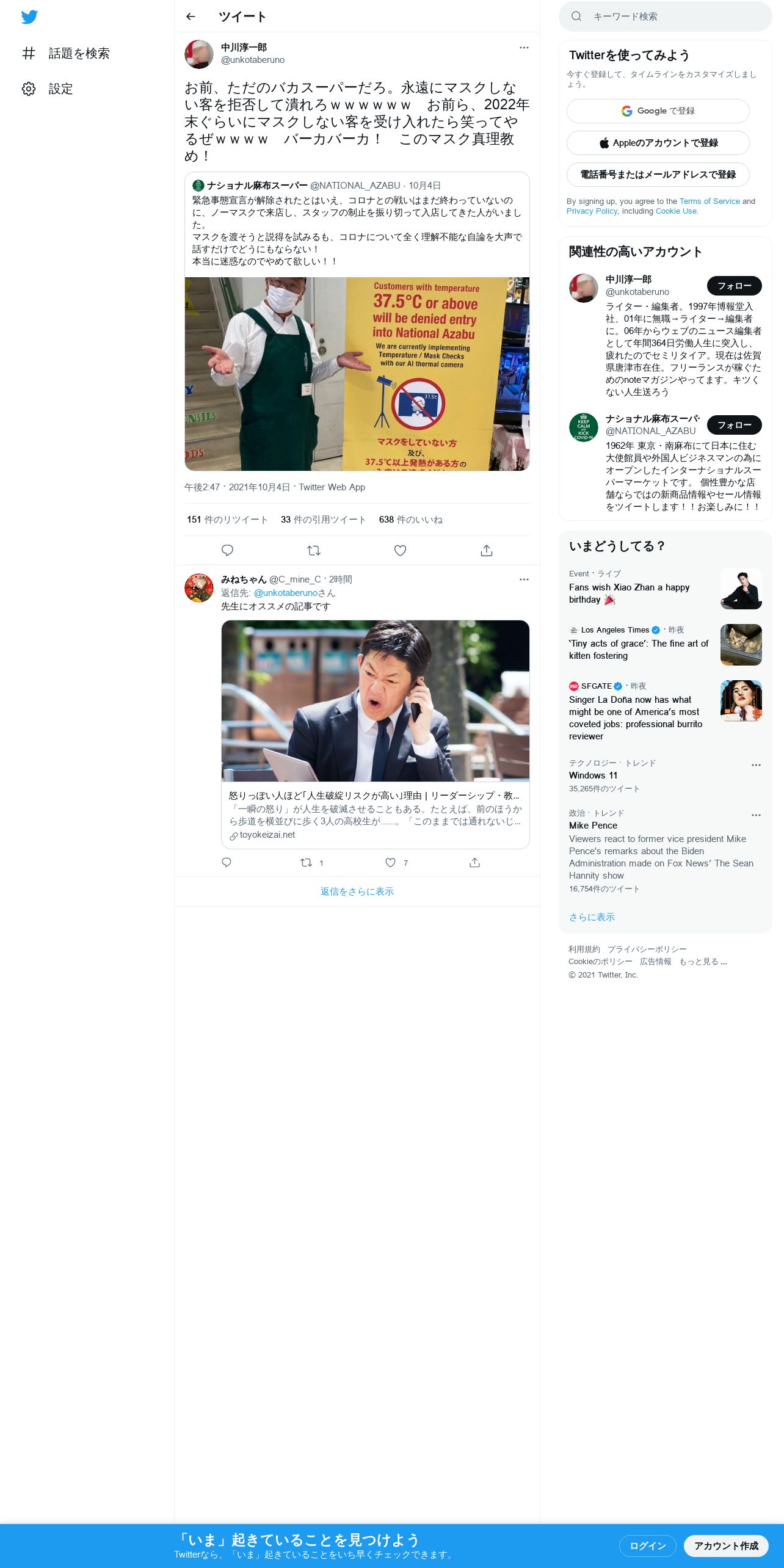View 151 件のリツイート
Viewport: 784px width, 1568px height.
click(x=227, y=520)
